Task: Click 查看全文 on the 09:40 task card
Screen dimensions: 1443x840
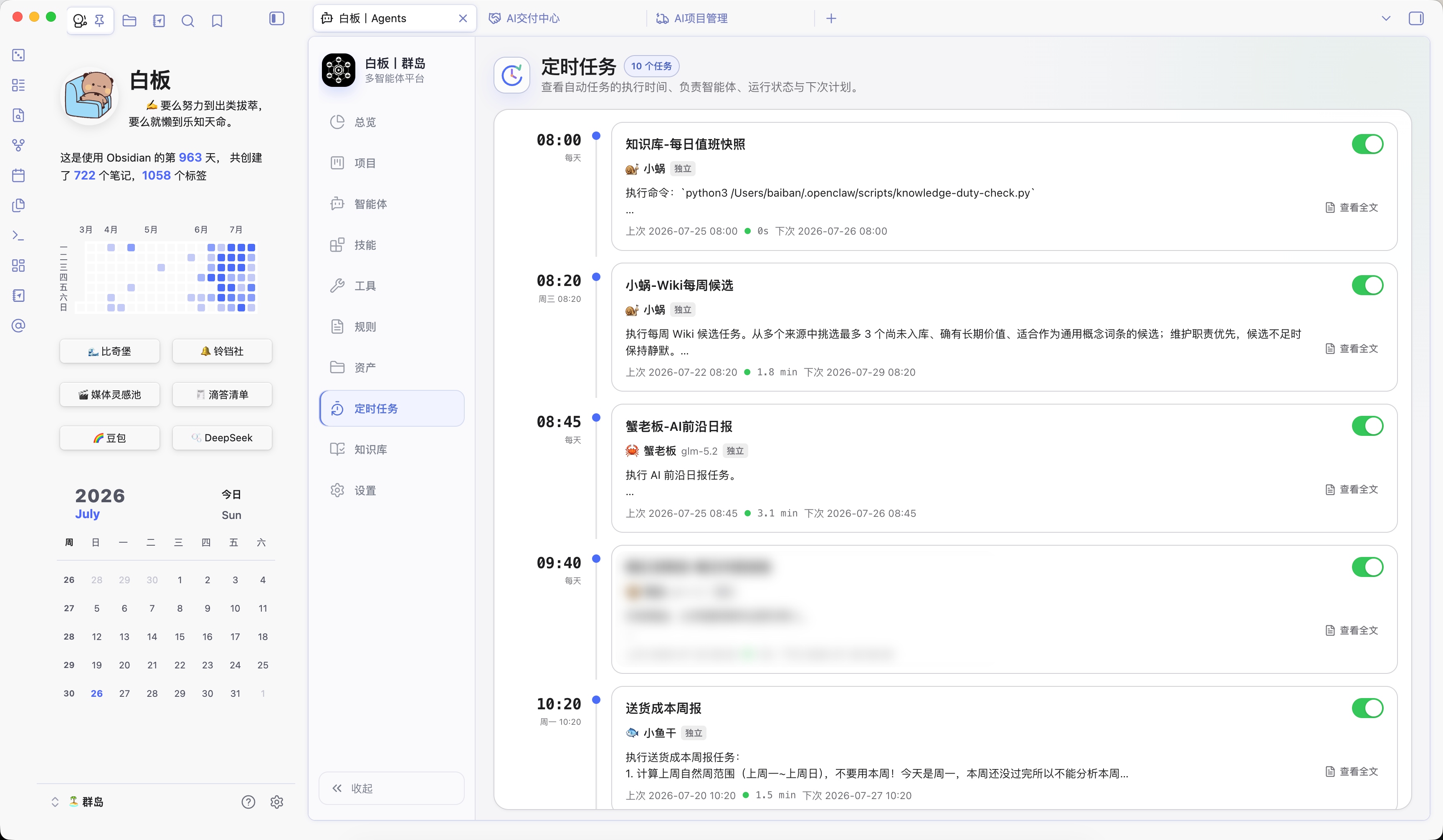Action: [x=1352, y=630]
